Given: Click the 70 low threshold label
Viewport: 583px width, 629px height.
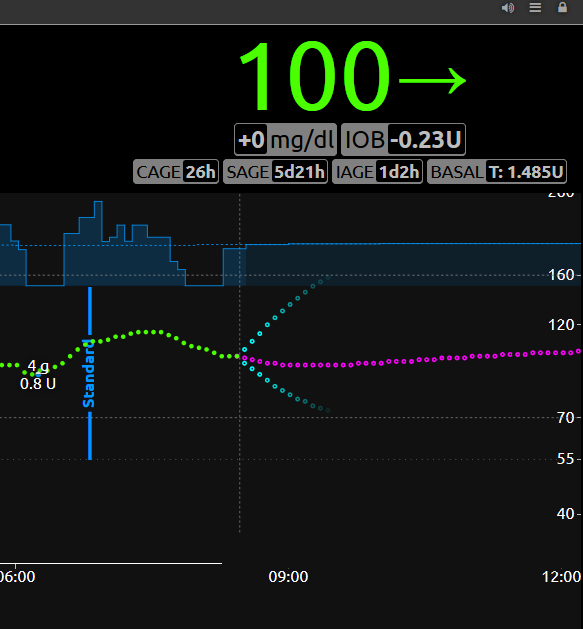Looking at the screenshot, I should coord(566,418).
